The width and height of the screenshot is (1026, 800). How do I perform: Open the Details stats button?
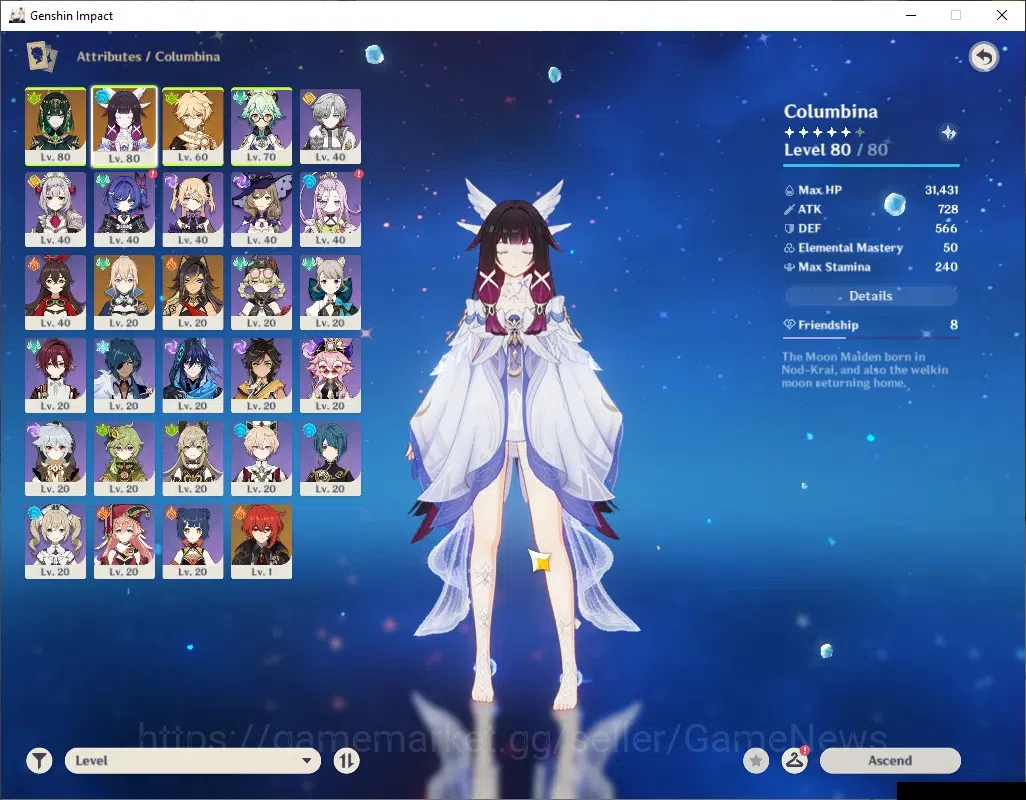871,296
